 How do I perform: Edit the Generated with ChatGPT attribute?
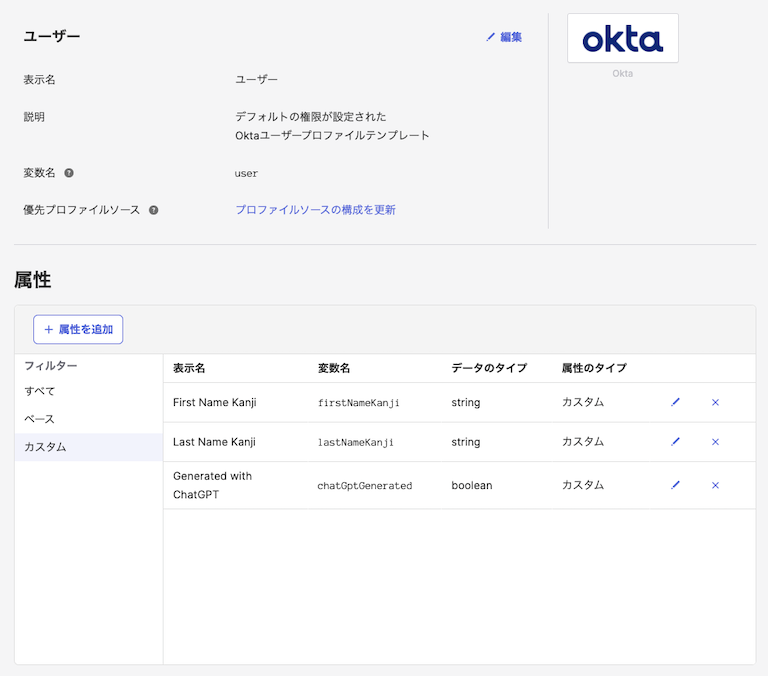(x=675, y=485)
